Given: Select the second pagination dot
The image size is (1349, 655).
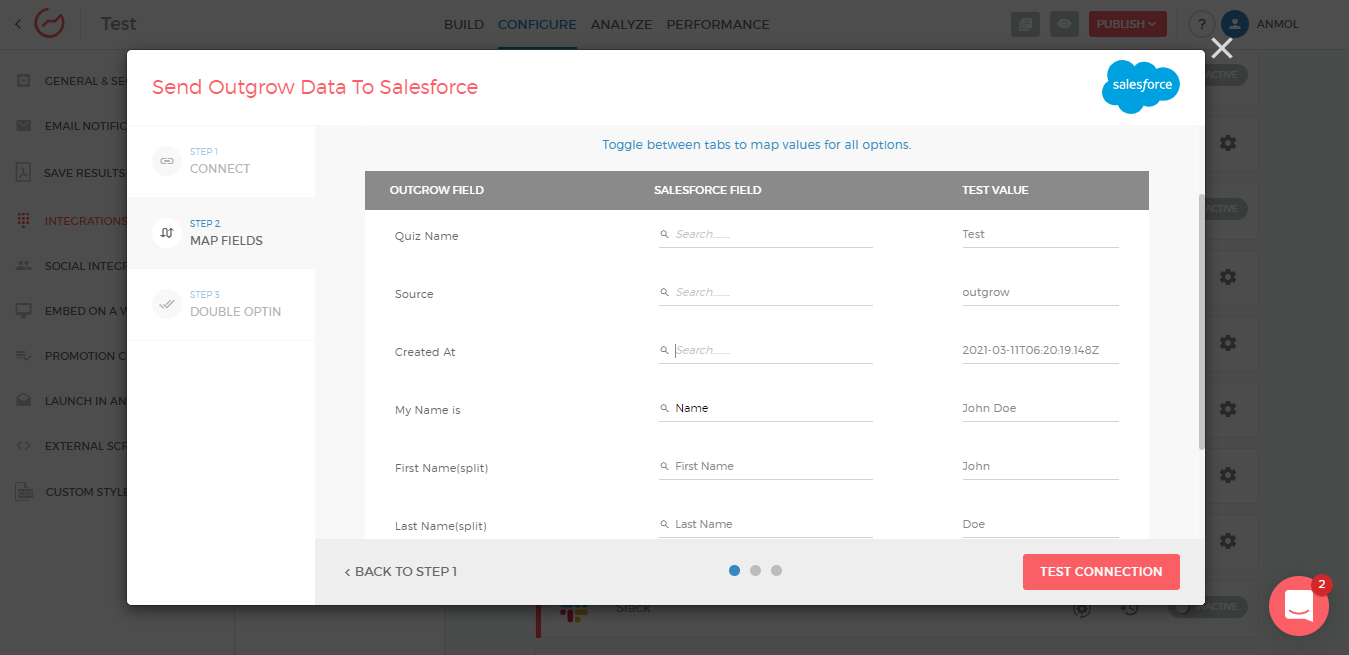Looking at the screenshot, I should 755,570.
